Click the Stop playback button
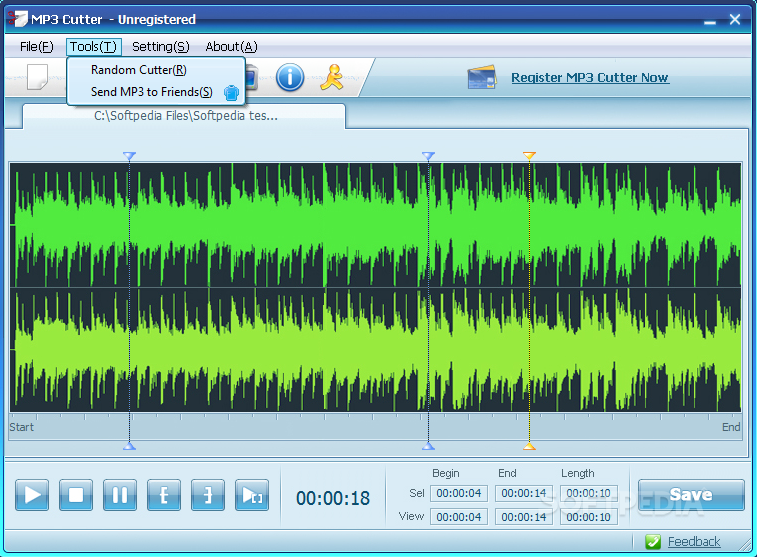Screen dimensions: 757x557 click(x=76, y=495)
